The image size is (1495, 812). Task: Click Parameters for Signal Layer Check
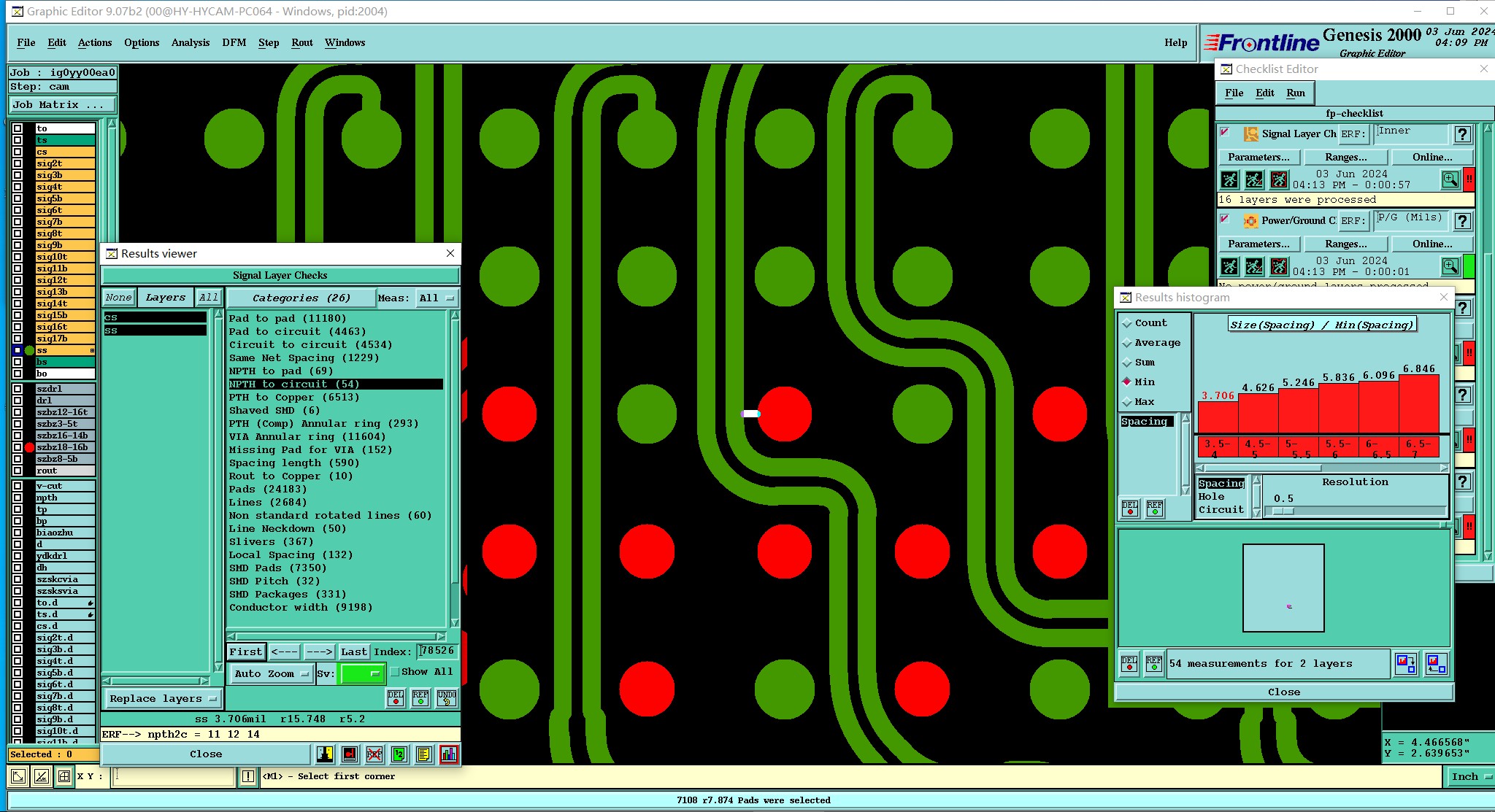[x=1258, y=157]
